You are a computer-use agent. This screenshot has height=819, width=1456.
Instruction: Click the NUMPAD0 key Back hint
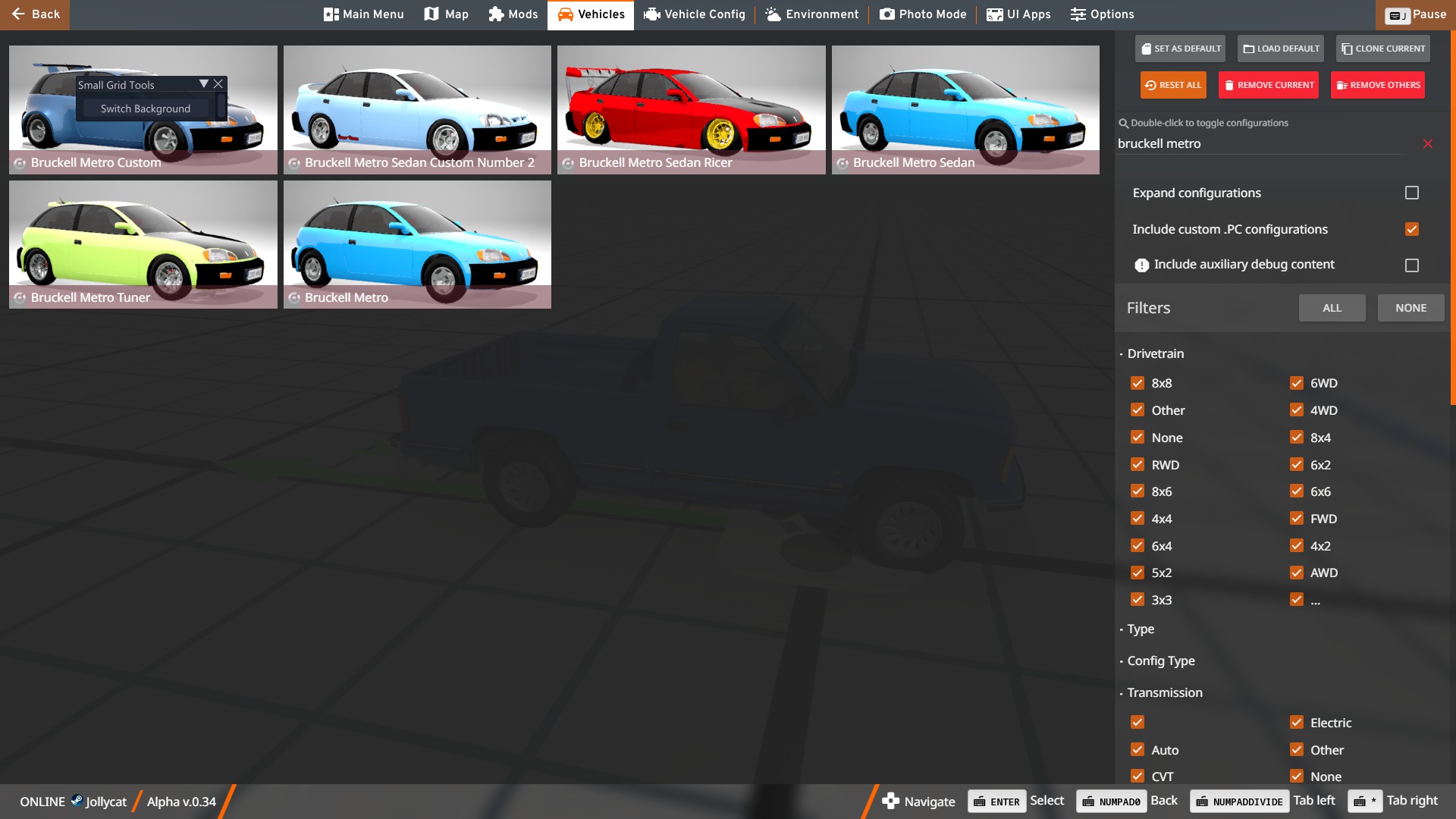click(x=1111, y=802)
